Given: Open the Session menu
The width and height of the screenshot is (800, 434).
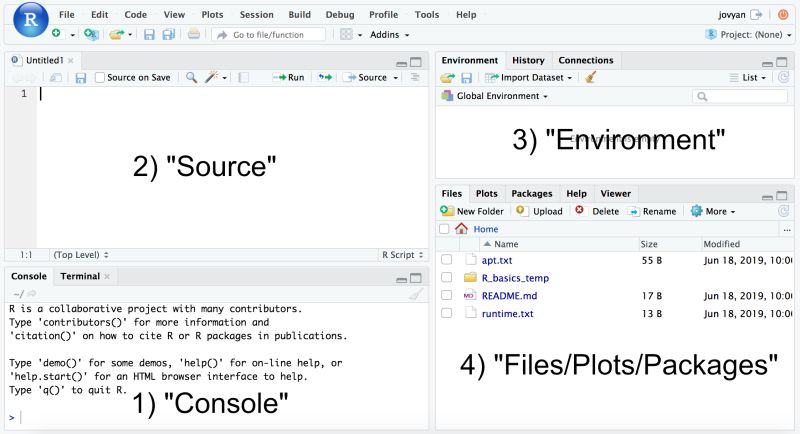Looking at the screenshot, I should 257,15.
